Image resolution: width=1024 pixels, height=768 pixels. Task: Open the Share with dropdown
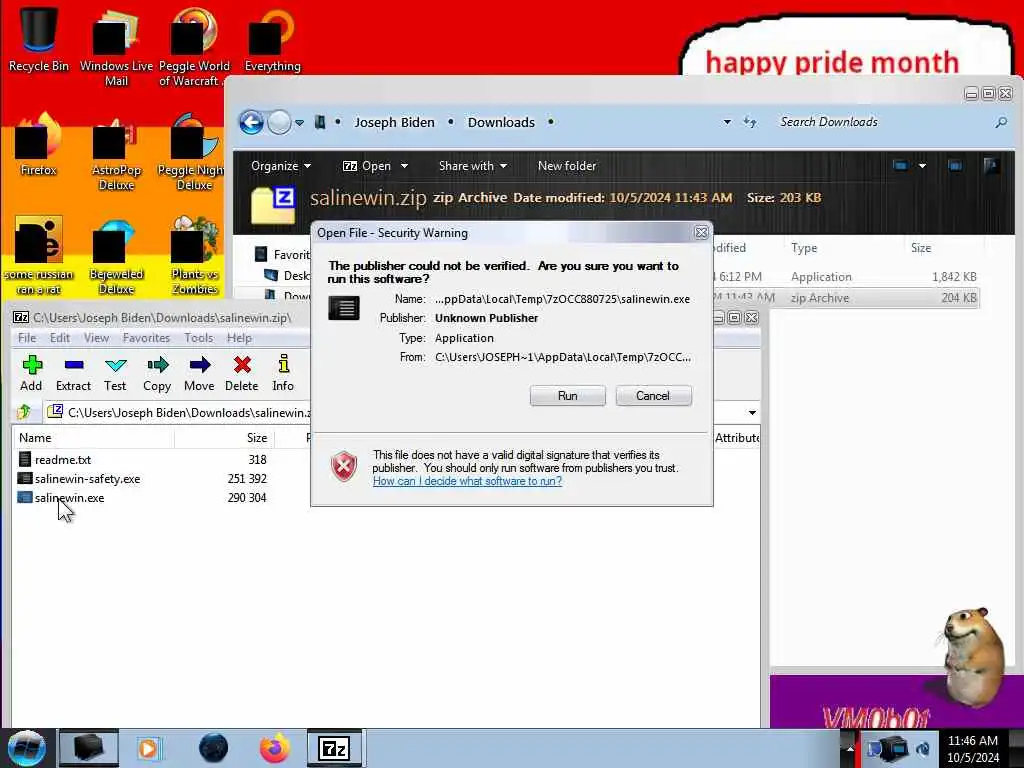(x=473, y=166)
